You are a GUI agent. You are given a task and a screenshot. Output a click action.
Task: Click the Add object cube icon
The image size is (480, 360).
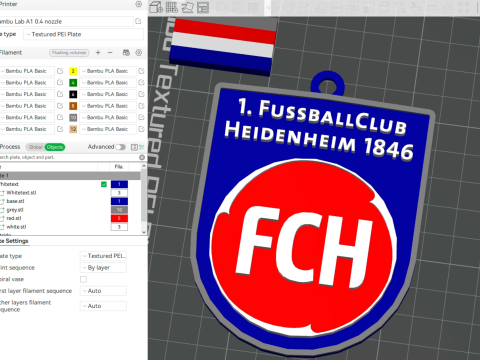[156, 7]
